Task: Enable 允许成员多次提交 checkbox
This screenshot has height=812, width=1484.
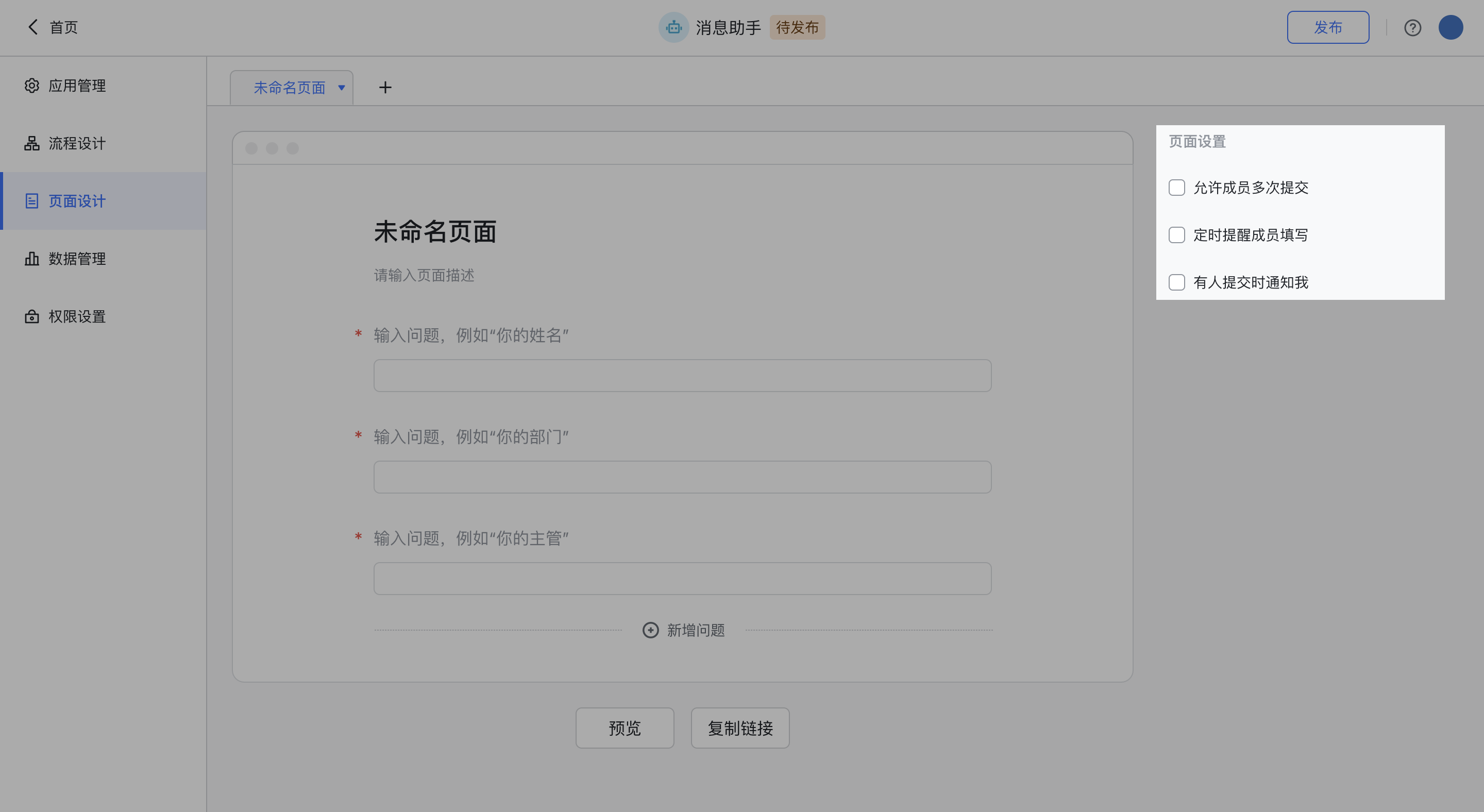Action: tap(1176, 188)
